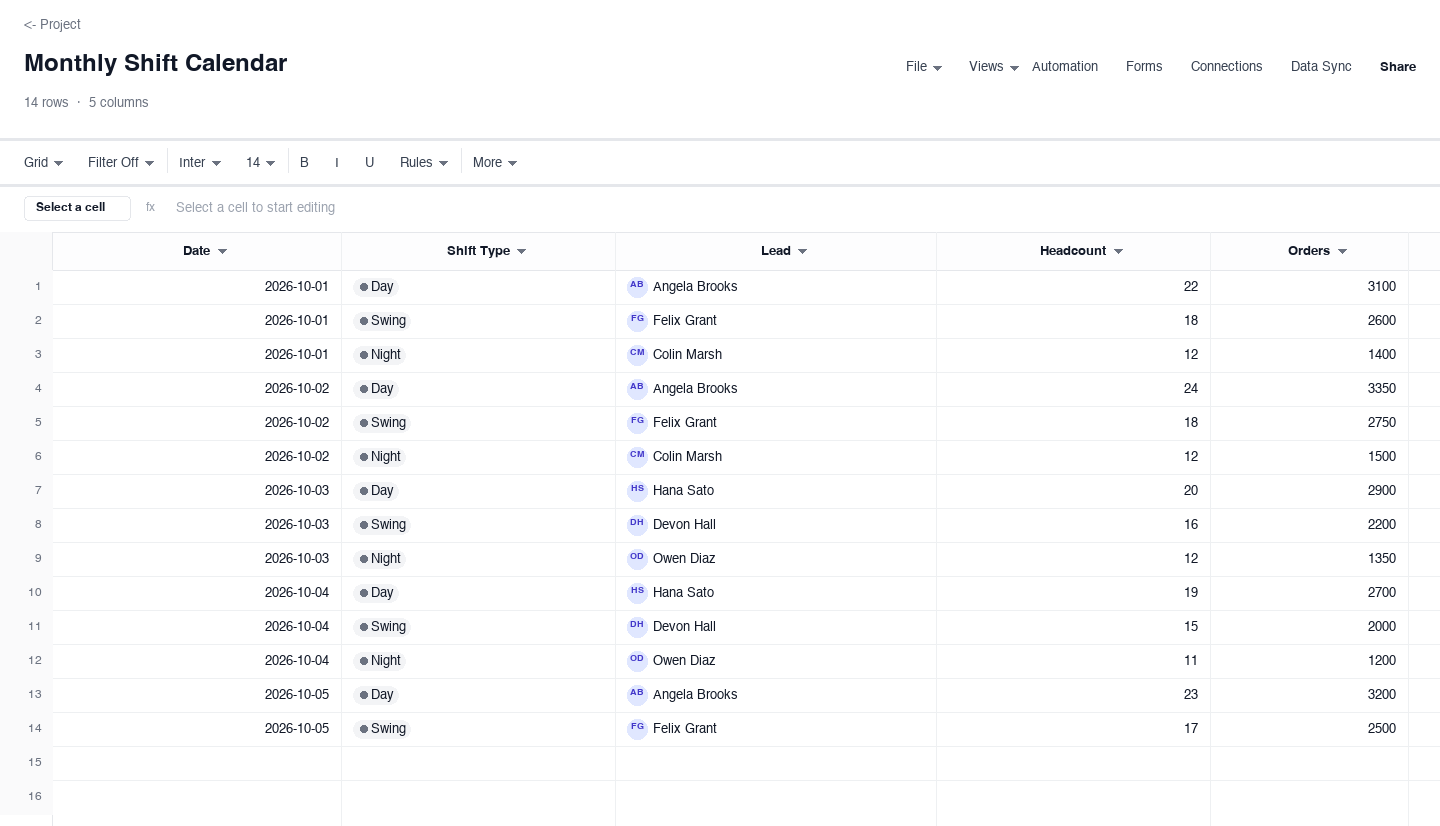Click Colin Marsh avatar in row 3
The width and height of the screenshot is (1440, 826).
(x=637, y=355)
